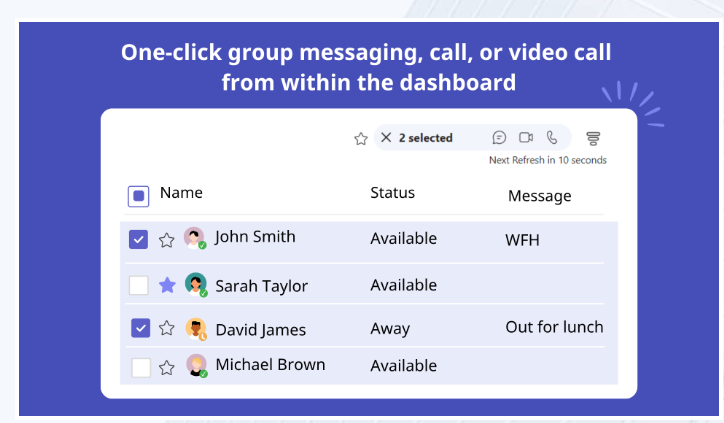
Task: Open David James's avatar
Action: coord(196,329)
